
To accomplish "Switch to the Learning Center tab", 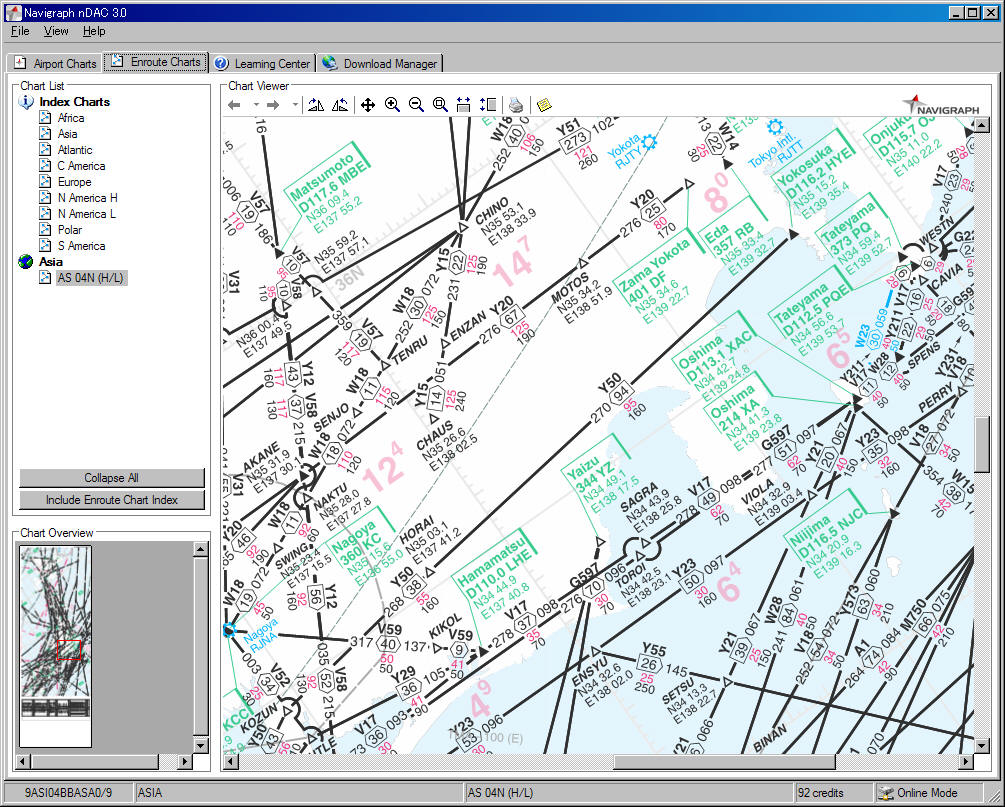I will (263, 63).
